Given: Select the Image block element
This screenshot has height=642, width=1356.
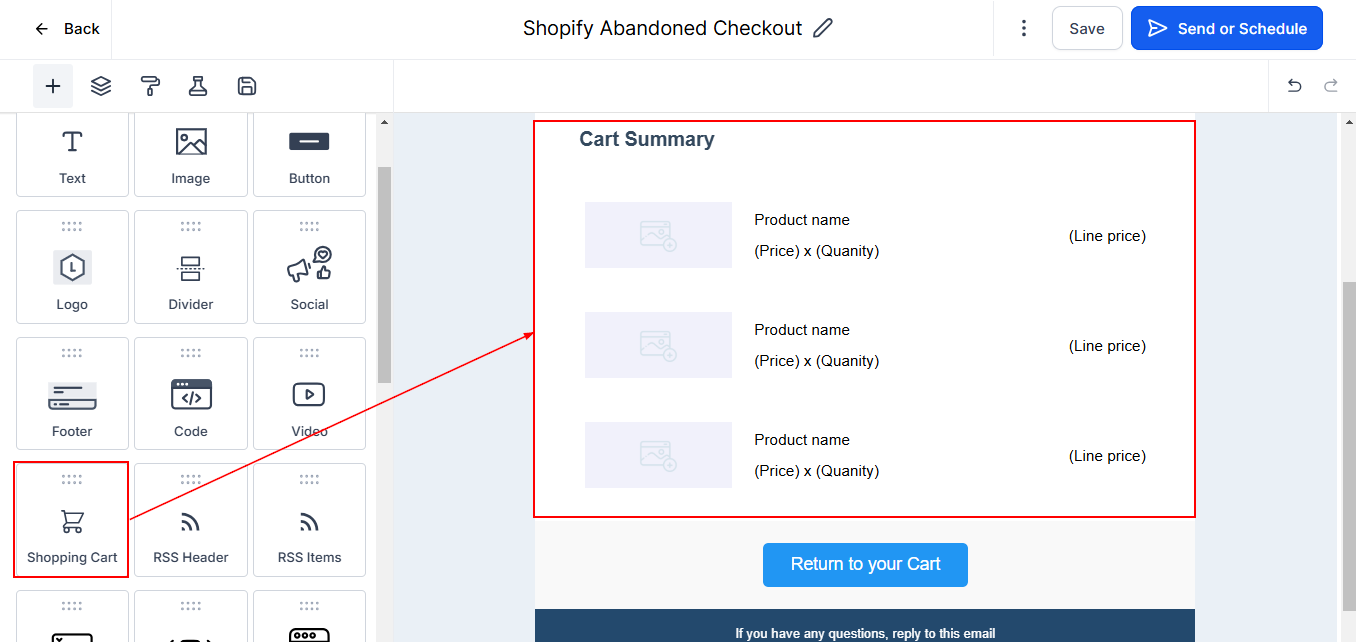Looking at the screenshot, I should pos(190,155).
